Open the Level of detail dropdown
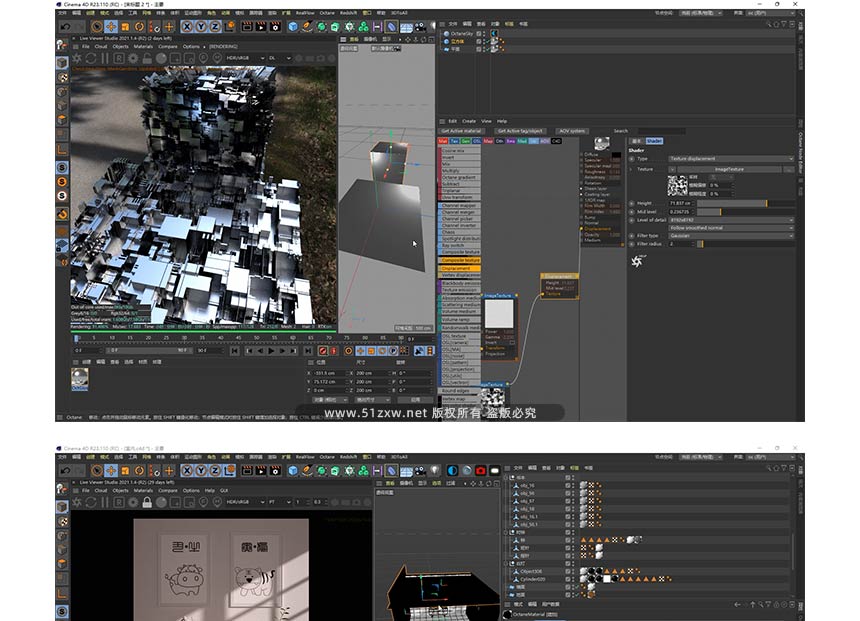The width and height of the screenshot is (860, 621). tap(731, 220)
